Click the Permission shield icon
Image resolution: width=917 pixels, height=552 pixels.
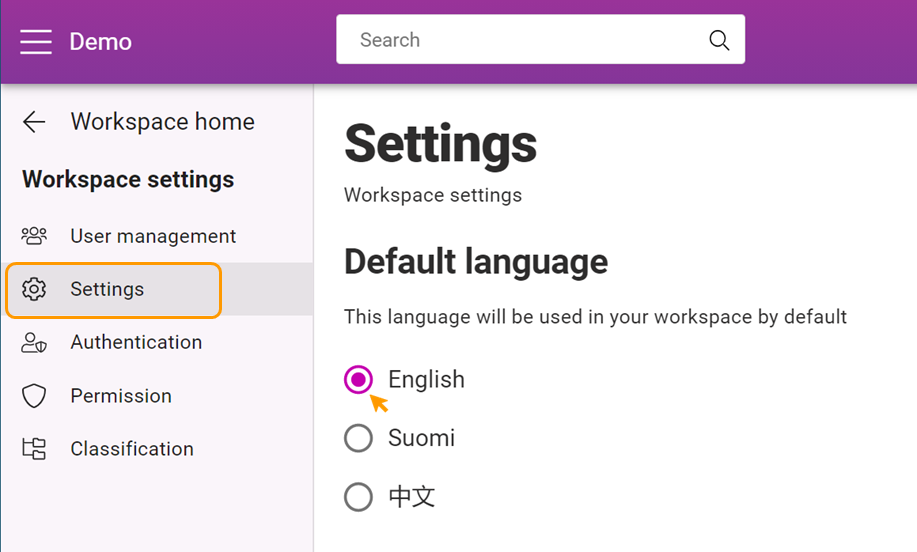(x=34, y=396)
